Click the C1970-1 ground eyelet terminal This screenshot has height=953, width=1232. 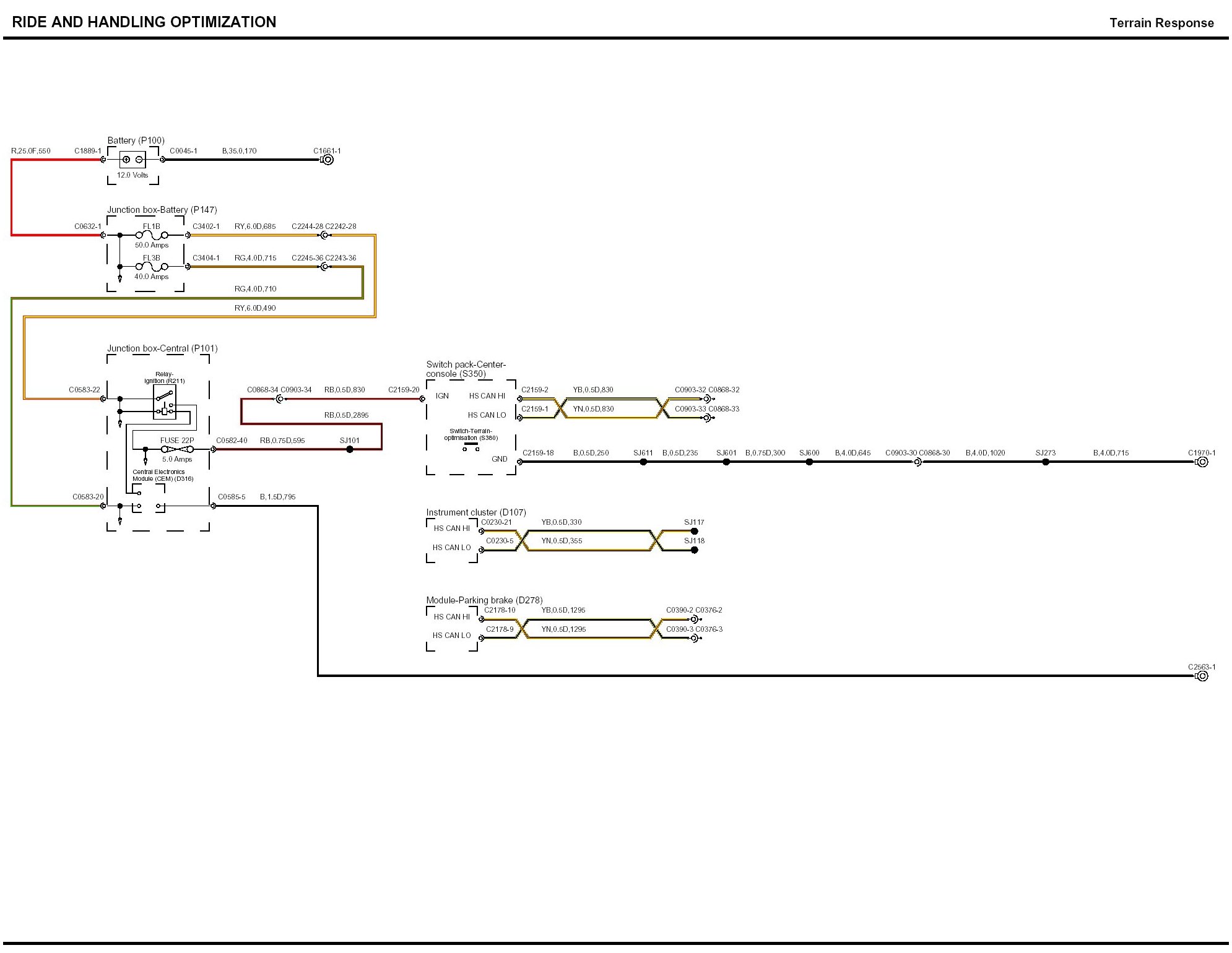pyautogui.click(x=1202, y=462)
